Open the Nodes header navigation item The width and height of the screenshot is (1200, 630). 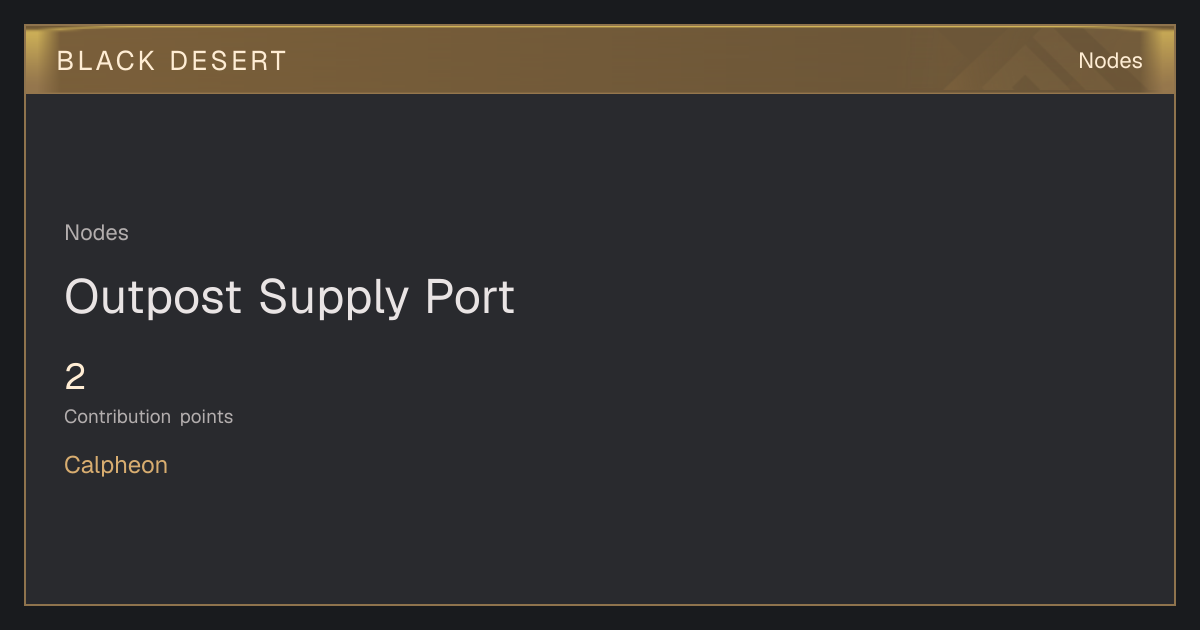tap(1110, 61)
